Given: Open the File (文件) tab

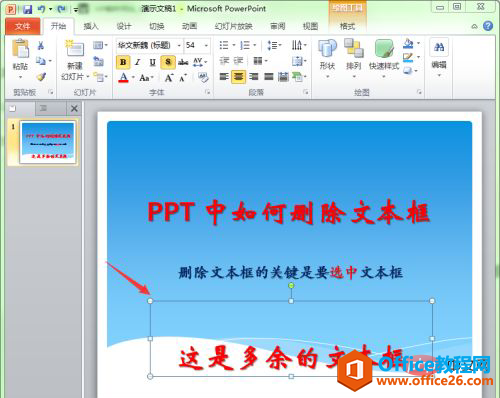Looking at the screenshot, I should (x=22, y=26).
